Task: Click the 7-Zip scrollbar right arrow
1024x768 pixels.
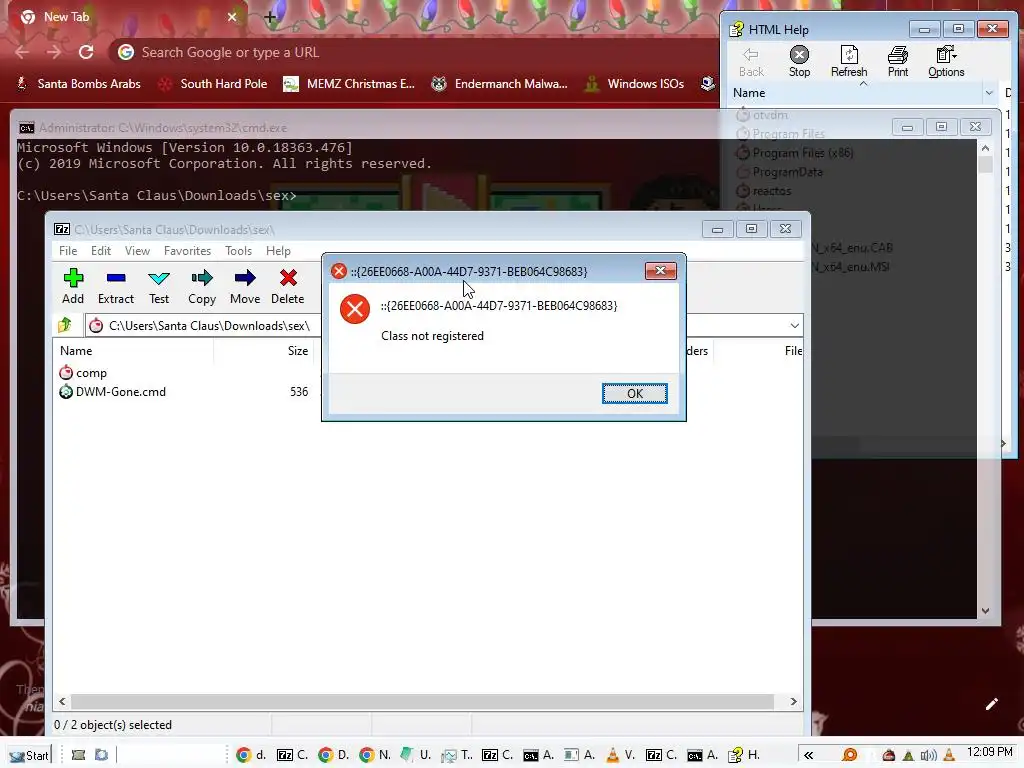Action: (x=793, y=701)
